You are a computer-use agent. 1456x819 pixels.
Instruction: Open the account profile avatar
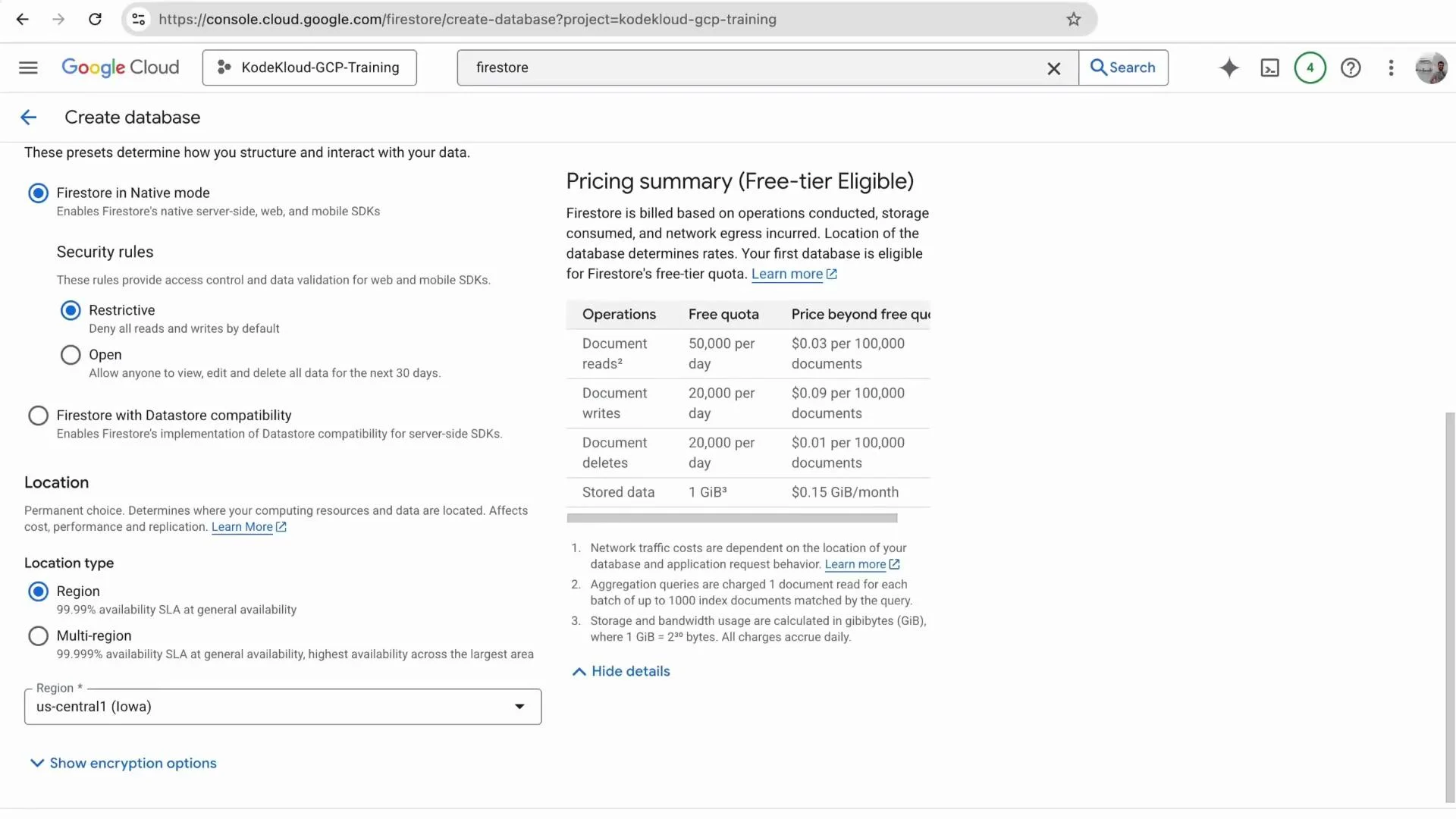pyautogui.click(x=1431, y=67)
